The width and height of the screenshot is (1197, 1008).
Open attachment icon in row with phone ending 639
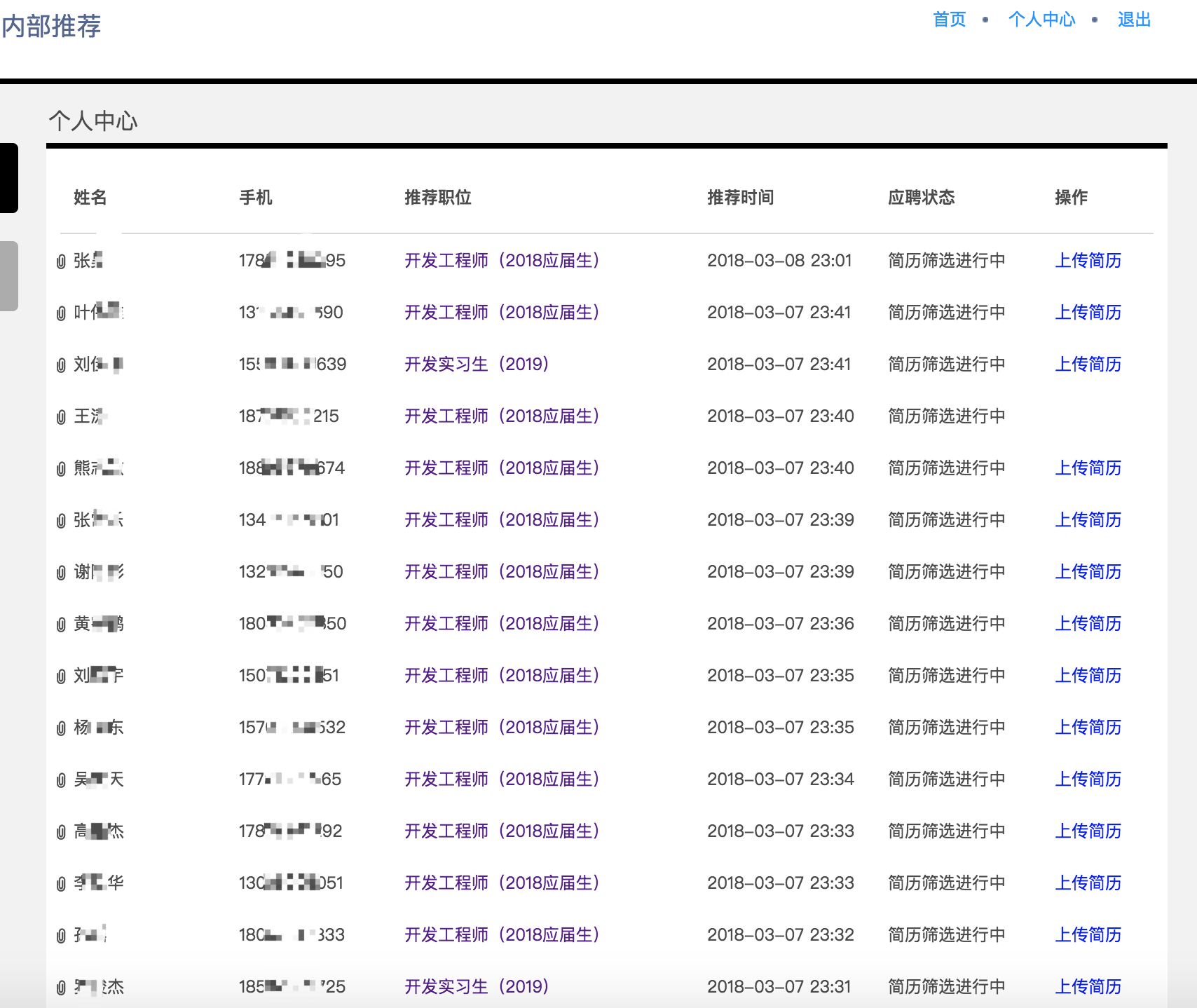pos(61,365)
